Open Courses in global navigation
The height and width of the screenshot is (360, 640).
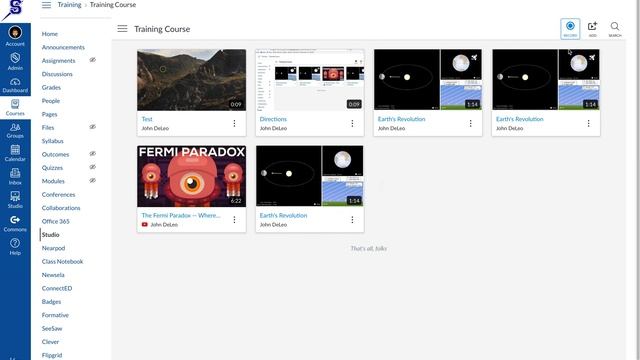15,107
